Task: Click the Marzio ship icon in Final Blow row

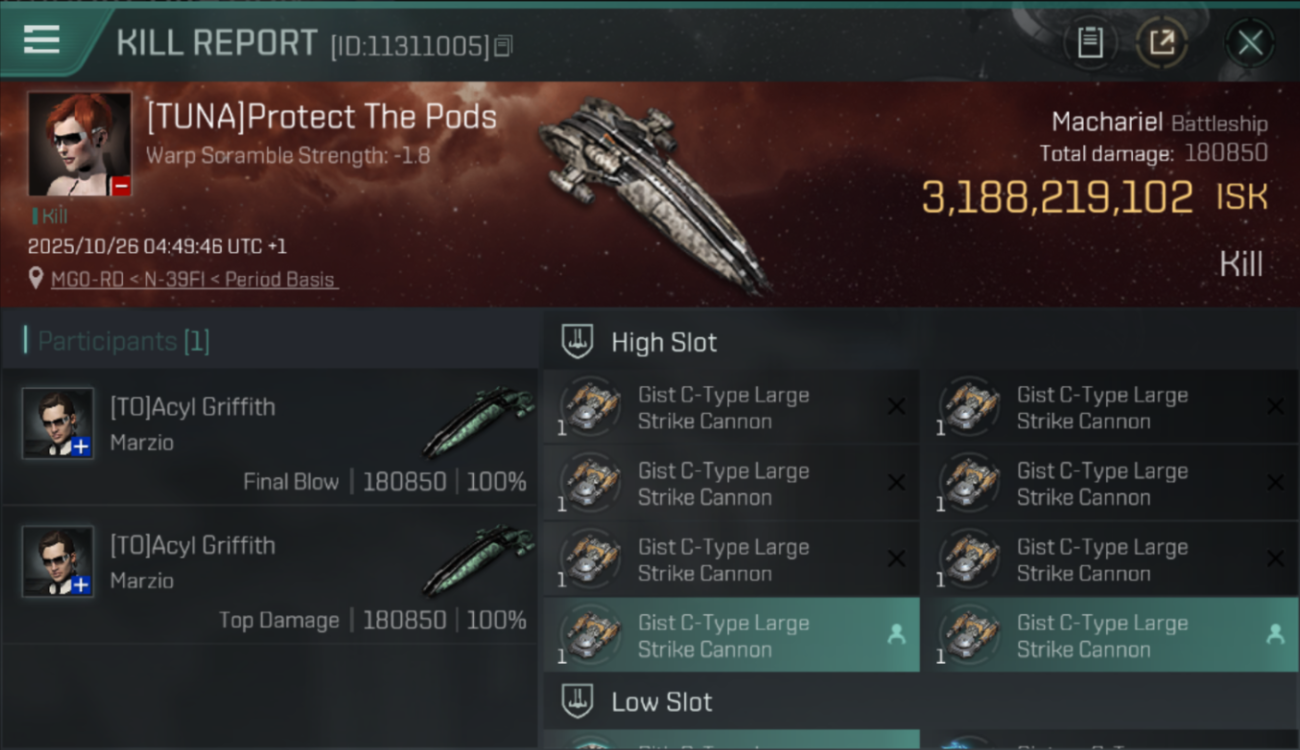Action: [x=480, y=420]
